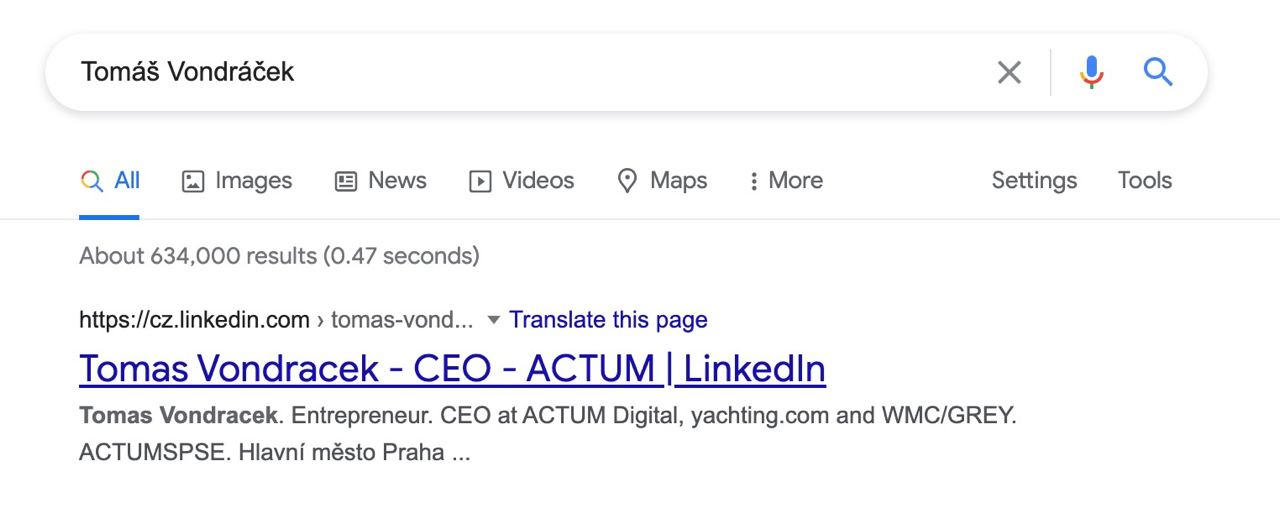The height and width of the screenshot is (514, 1280).
Task: Start voice search with the microphone icon
Action: point(1092,72)
